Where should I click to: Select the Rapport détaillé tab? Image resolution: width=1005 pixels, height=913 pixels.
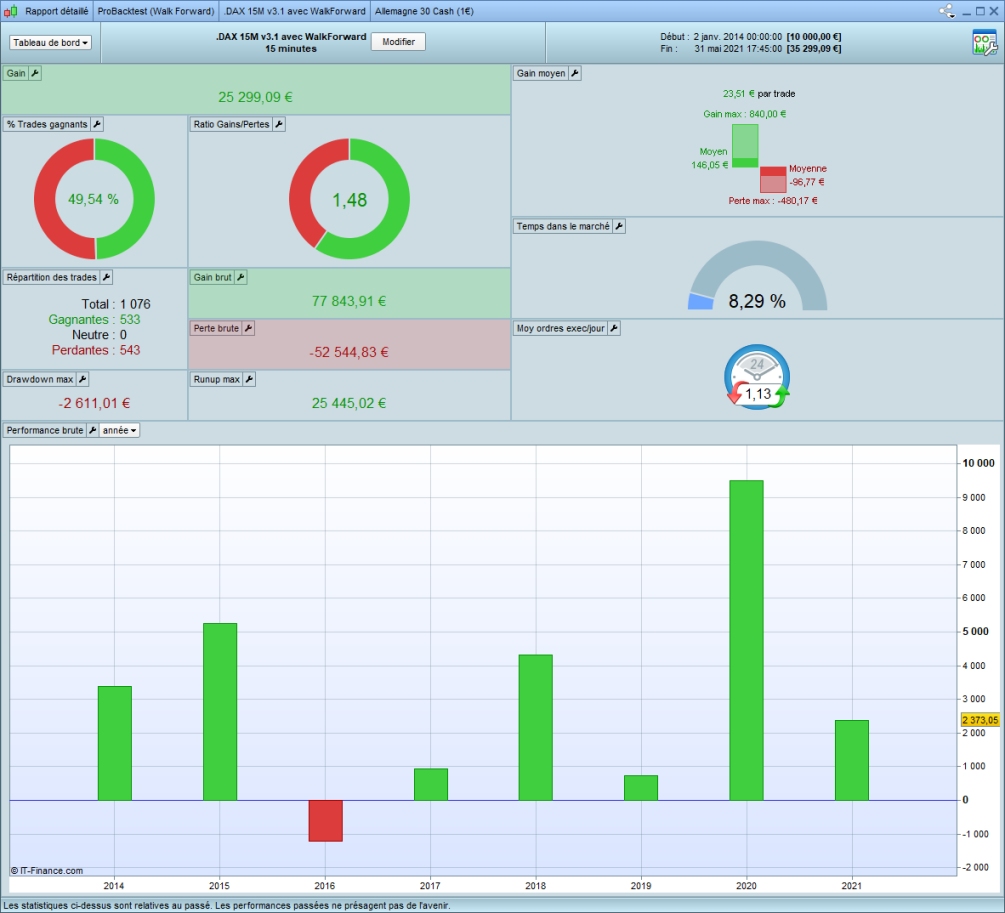(56, 11)
